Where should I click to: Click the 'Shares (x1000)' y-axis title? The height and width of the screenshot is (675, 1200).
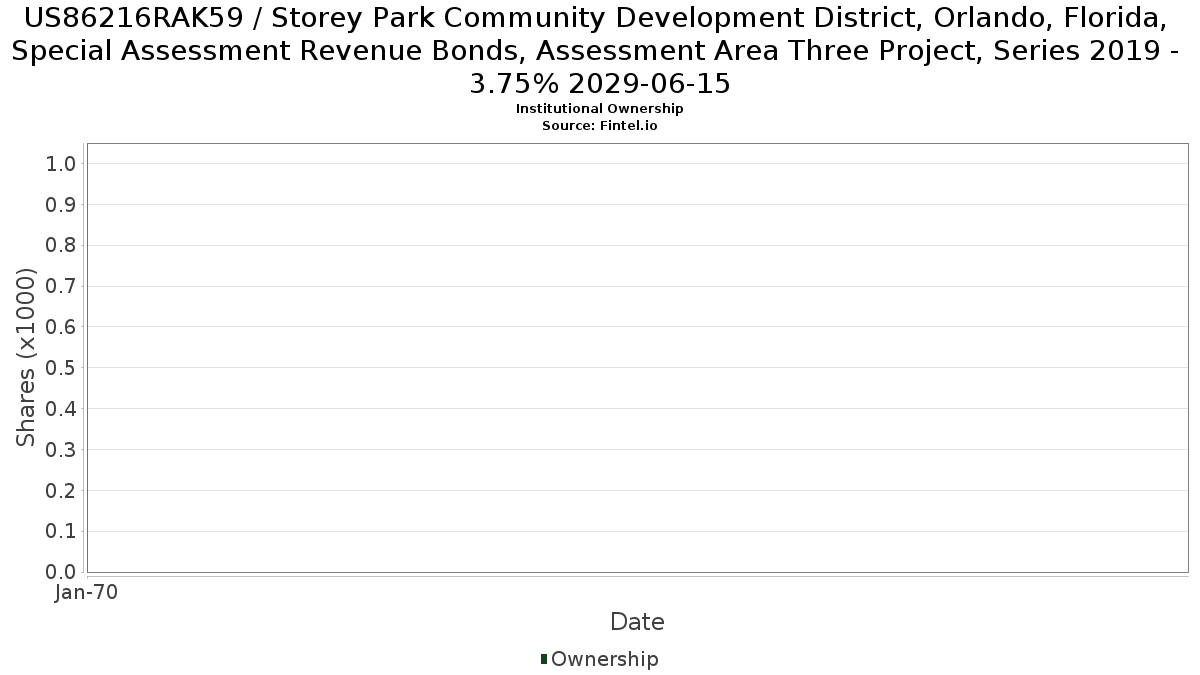pos(27,358)
